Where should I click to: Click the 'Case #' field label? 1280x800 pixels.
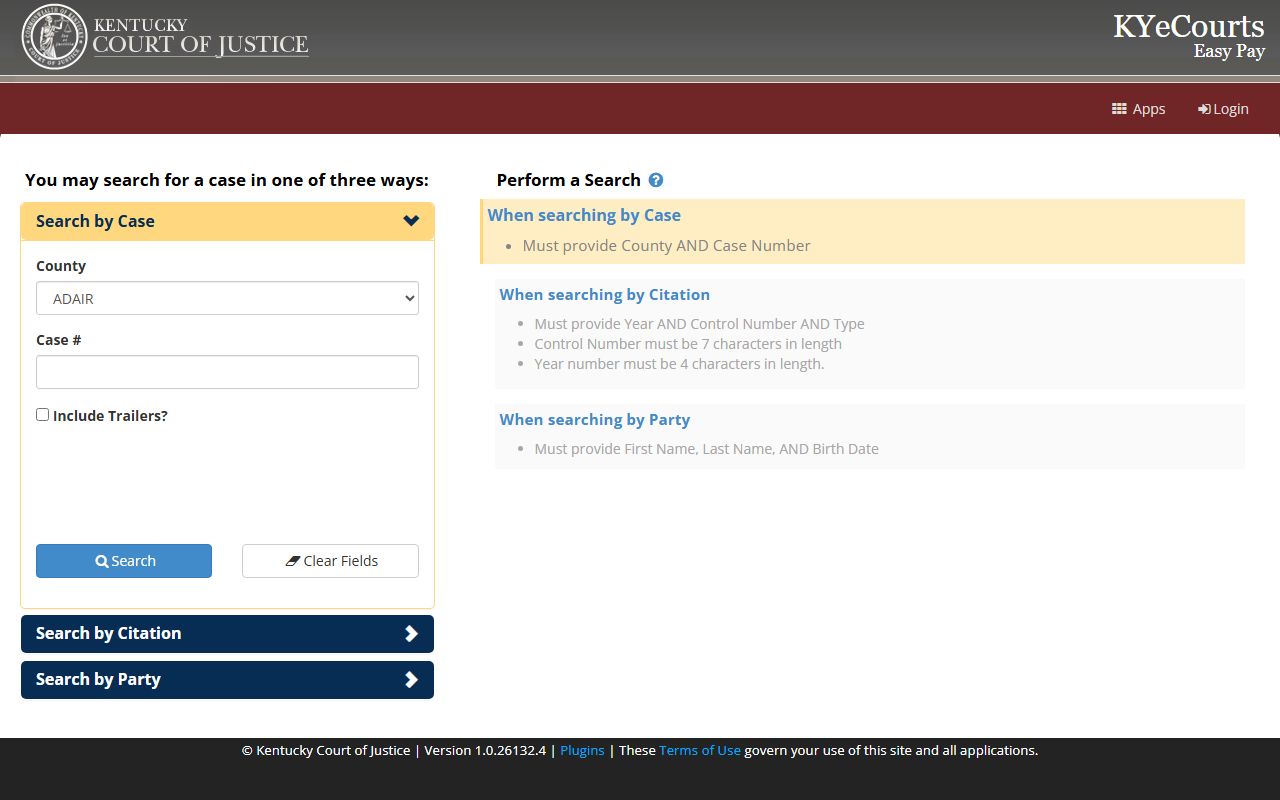[x=59, y=340]
